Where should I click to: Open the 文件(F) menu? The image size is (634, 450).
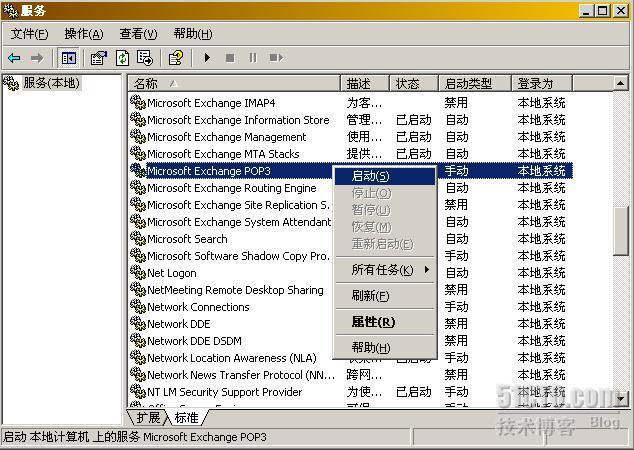29,34
